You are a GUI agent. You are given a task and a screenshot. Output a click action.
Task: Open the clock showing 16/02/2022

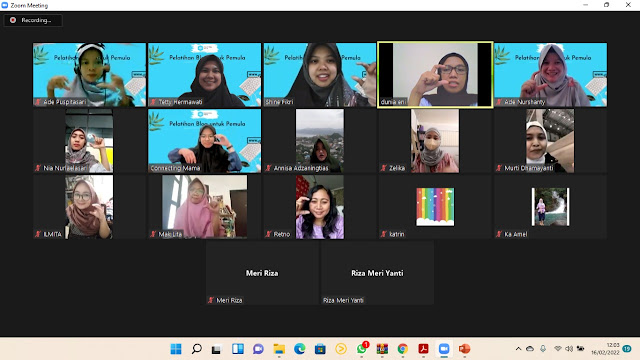[x=605, y=349]
